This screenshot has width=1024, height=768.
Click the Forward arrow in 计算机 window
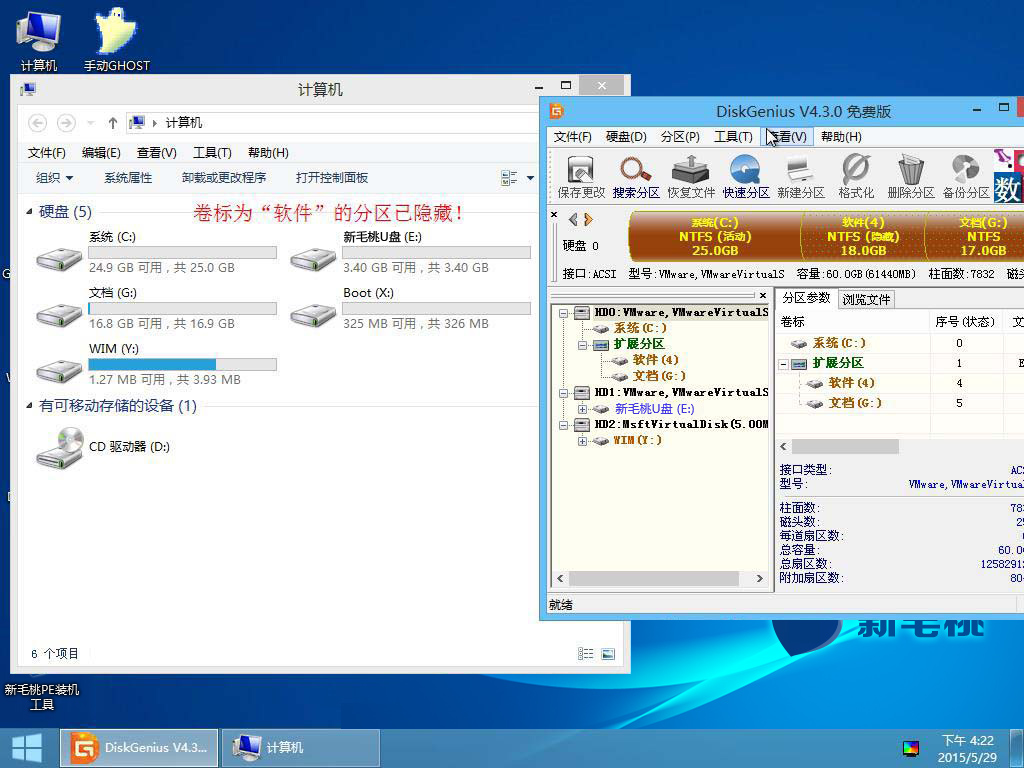coord(66,123)
